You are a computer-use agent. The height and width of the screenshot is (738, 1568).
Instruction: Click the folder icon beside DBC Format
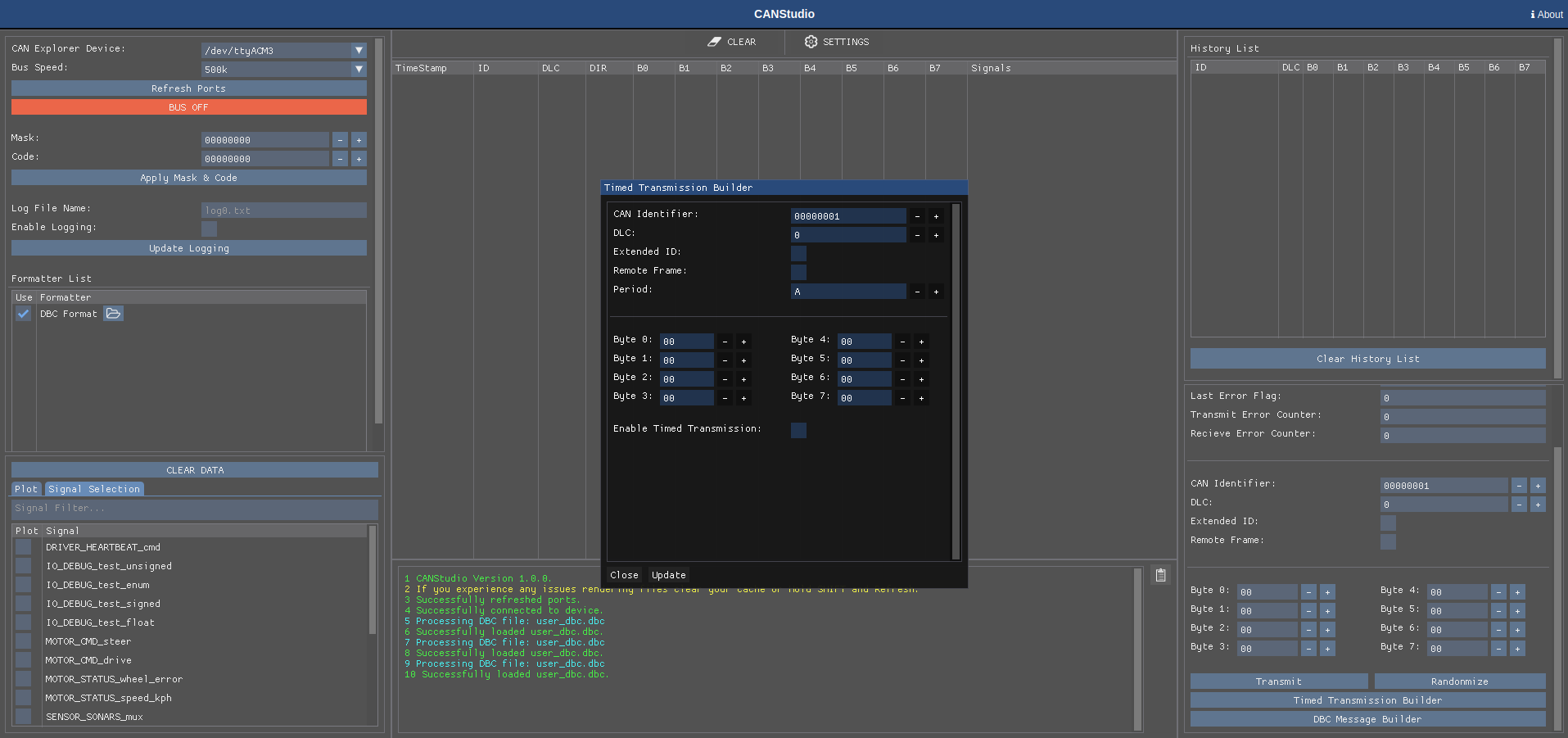[x=114, y=314]
